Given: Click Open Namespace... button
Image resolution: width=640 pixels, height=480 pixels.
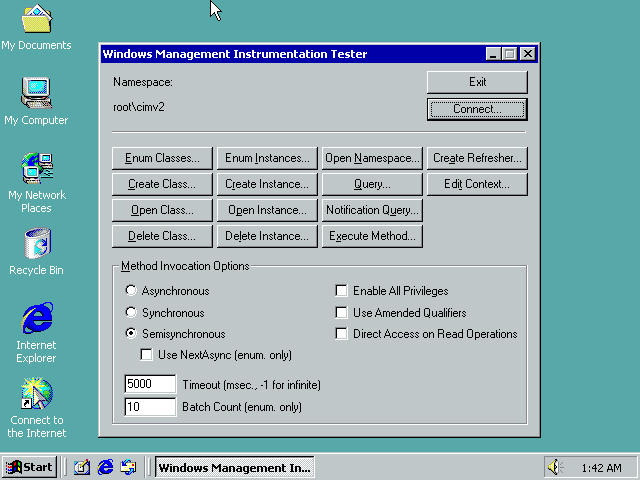Looking at the screenshot, I should [x=372, y=158].
